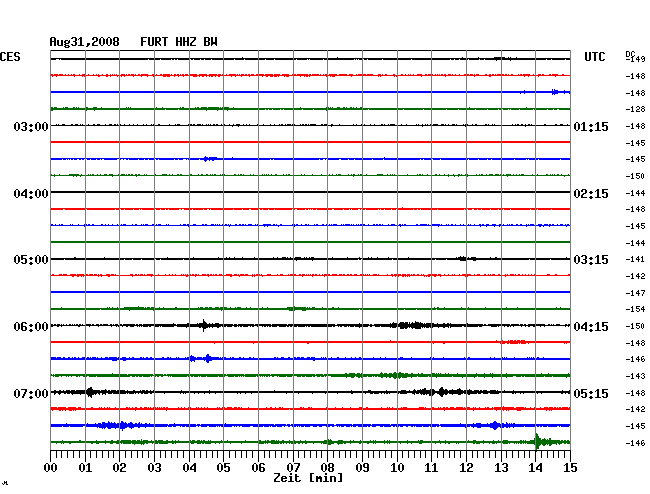Select minute 01 on the time axis
Image resolution: width=650 pixels, height=494 pixels.
click(85, 467)
